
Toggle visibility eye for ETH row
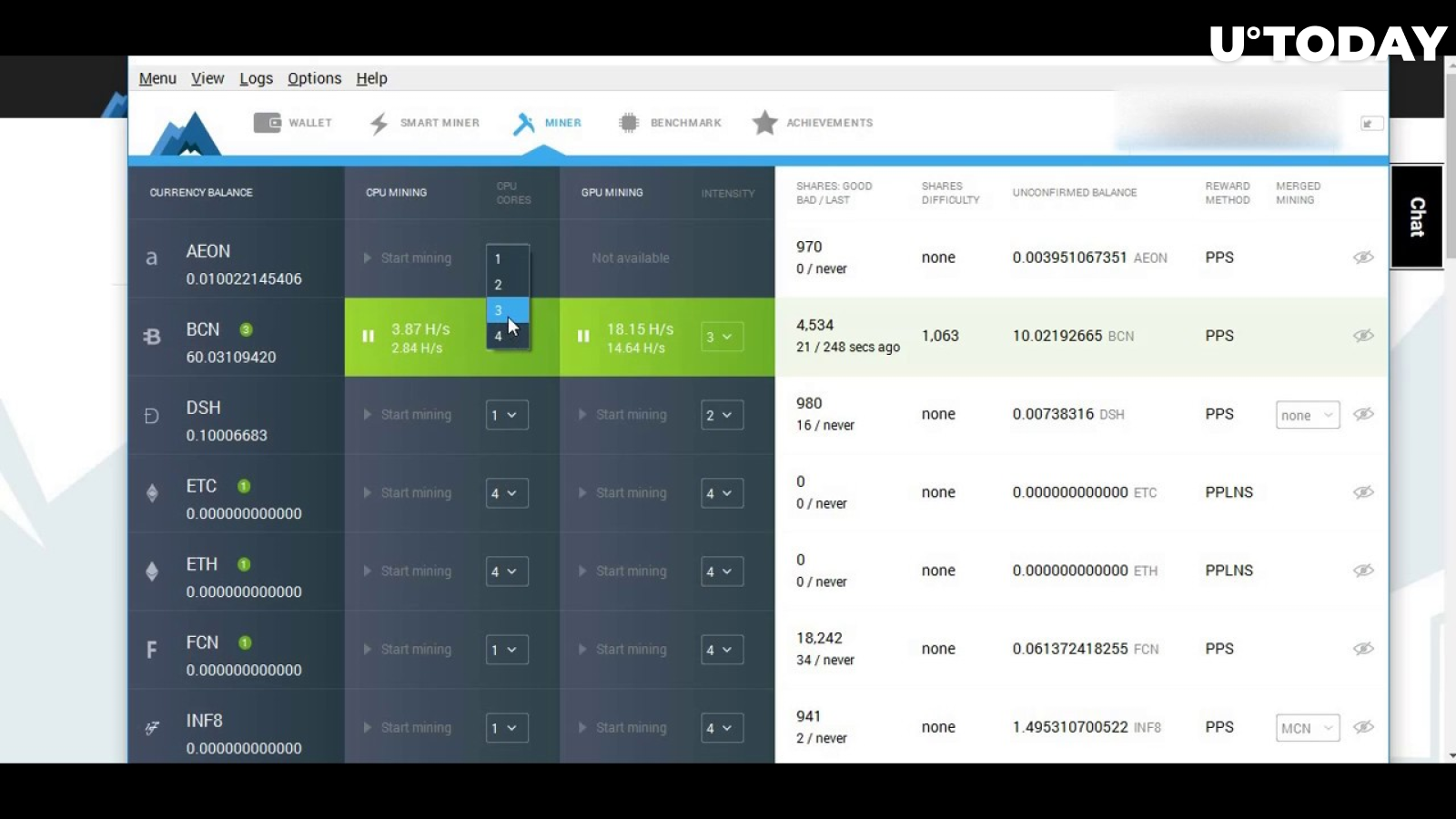[x=1363, y=571]
